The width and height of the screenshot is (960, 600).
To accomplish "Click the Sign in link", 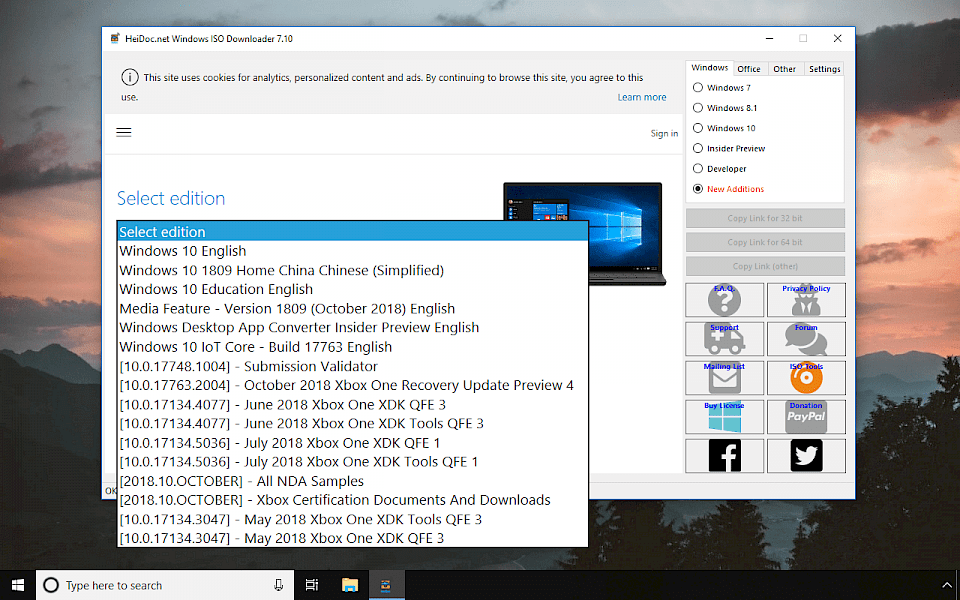I will click(664, 133).
